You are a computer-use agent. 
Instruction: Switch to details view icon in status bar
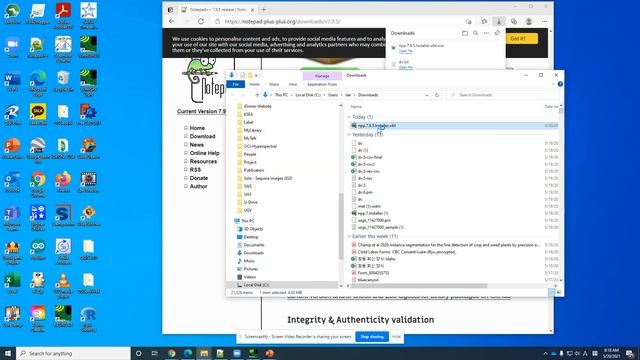(x=552, y=292)
